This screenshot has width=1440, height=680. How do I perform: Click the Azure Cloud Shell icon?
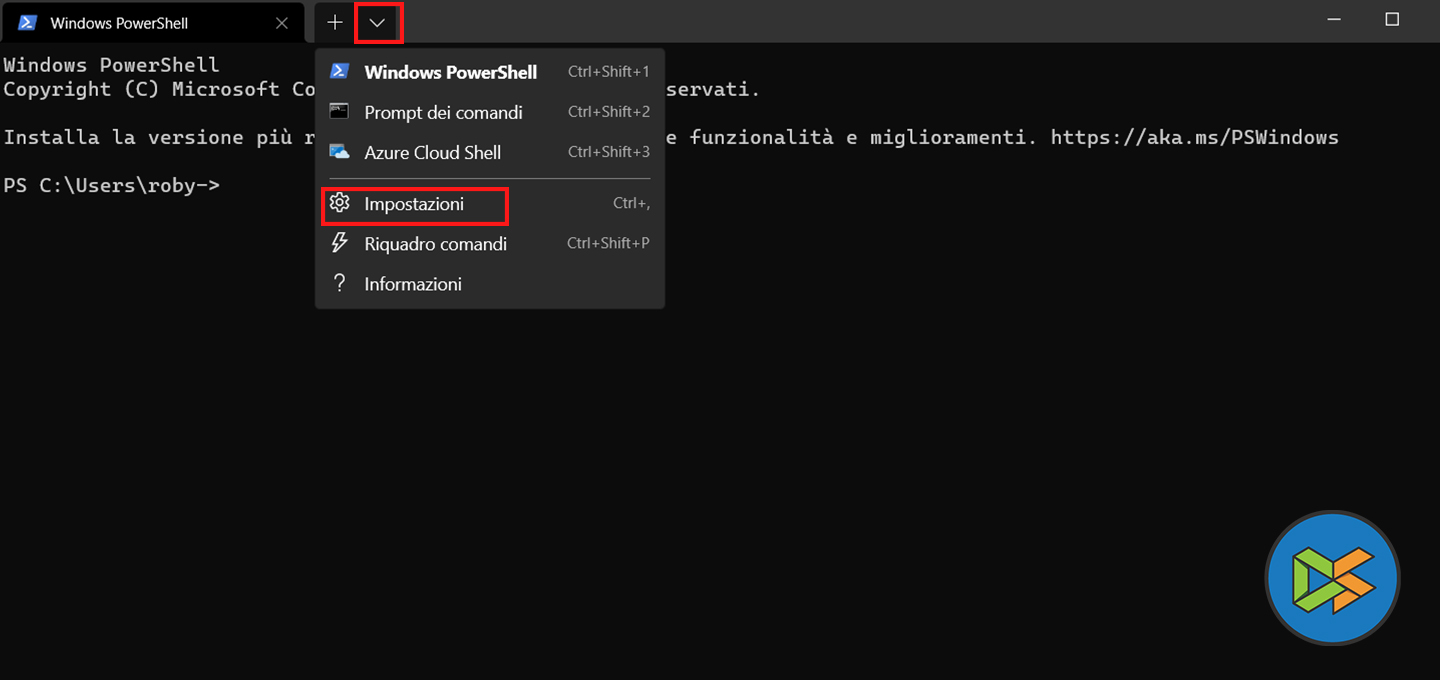point(340,152)
